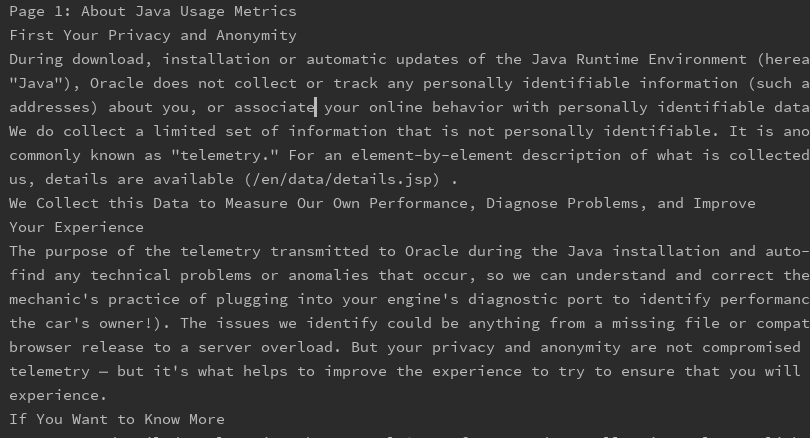Viewport: 810px width, 438px height.
Task: Click the words 'limited set of information'
Action: [x=270, y=131]
